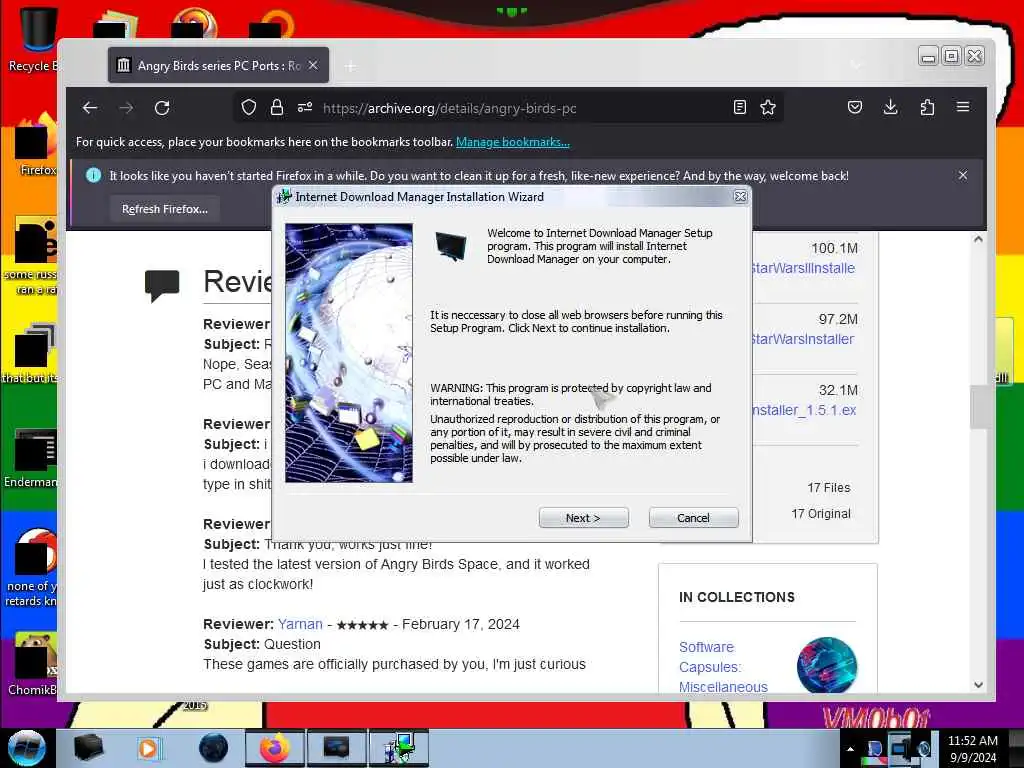The height and width of the screenshot is (768, 1024).
Task: Open the Software Capsules: Miscellaneous collection link
Action: [x=724, y=667]
